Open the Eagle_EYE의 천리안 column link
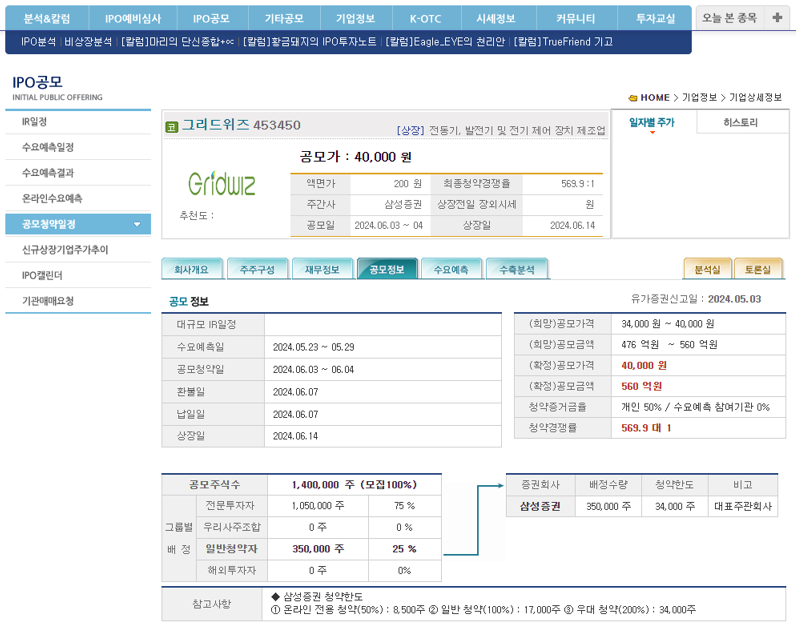 tap(445, 42)
